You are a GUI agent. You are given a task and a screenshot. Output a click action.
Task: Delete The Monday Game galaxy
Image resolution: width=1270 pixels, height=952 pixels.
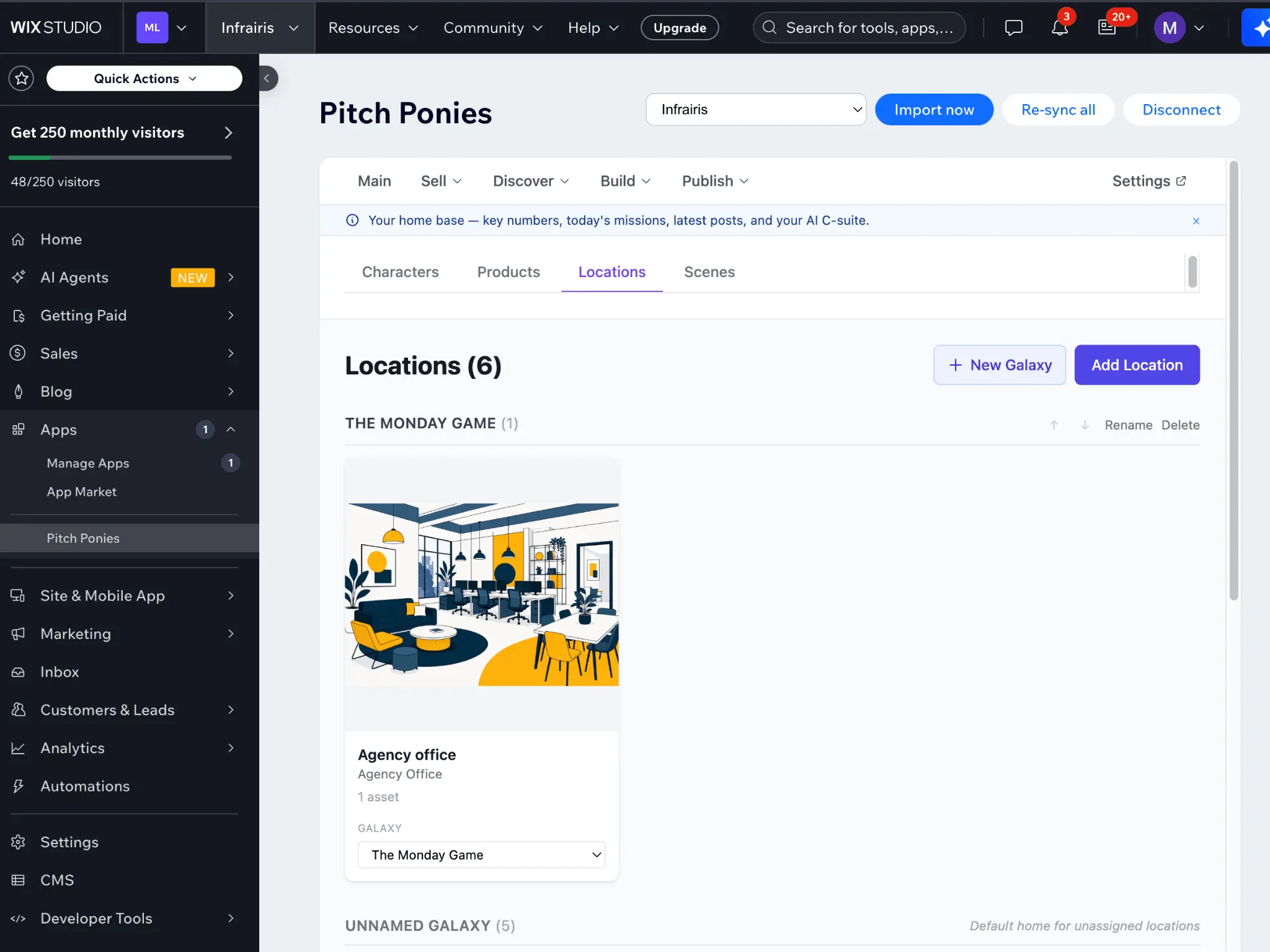(1180, 425)
